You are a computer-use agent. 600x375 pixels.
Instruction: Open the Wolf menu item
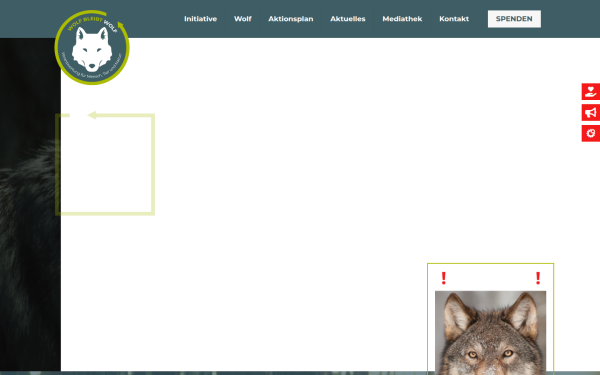pos(243,19)
